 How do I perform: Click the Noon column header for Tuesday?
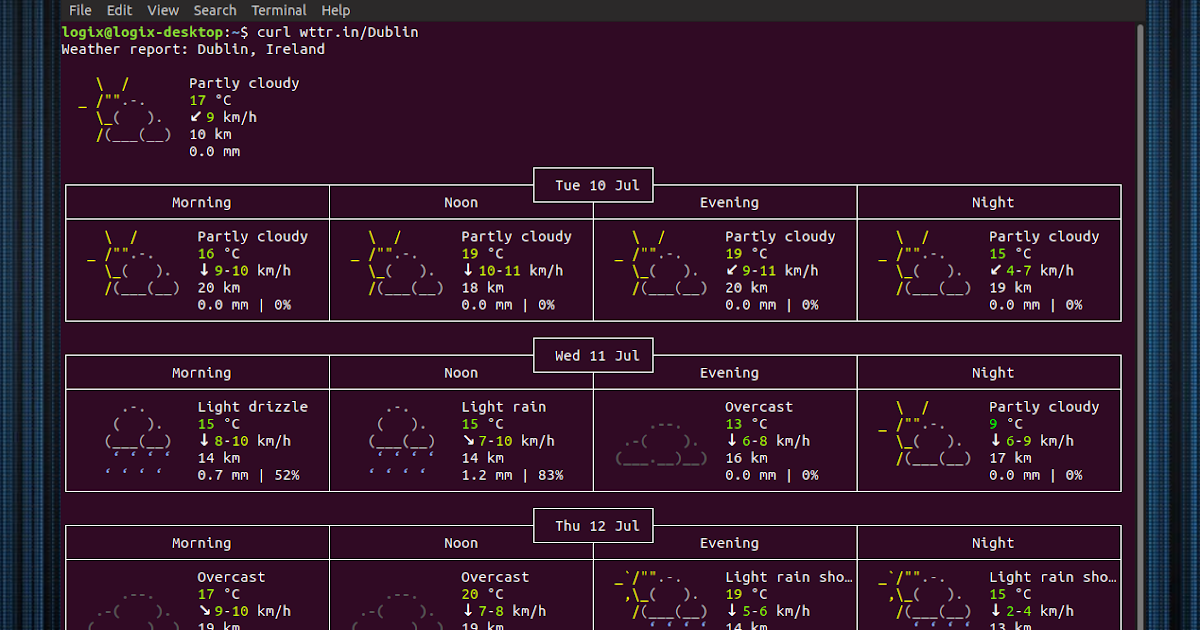pos(460,202)
